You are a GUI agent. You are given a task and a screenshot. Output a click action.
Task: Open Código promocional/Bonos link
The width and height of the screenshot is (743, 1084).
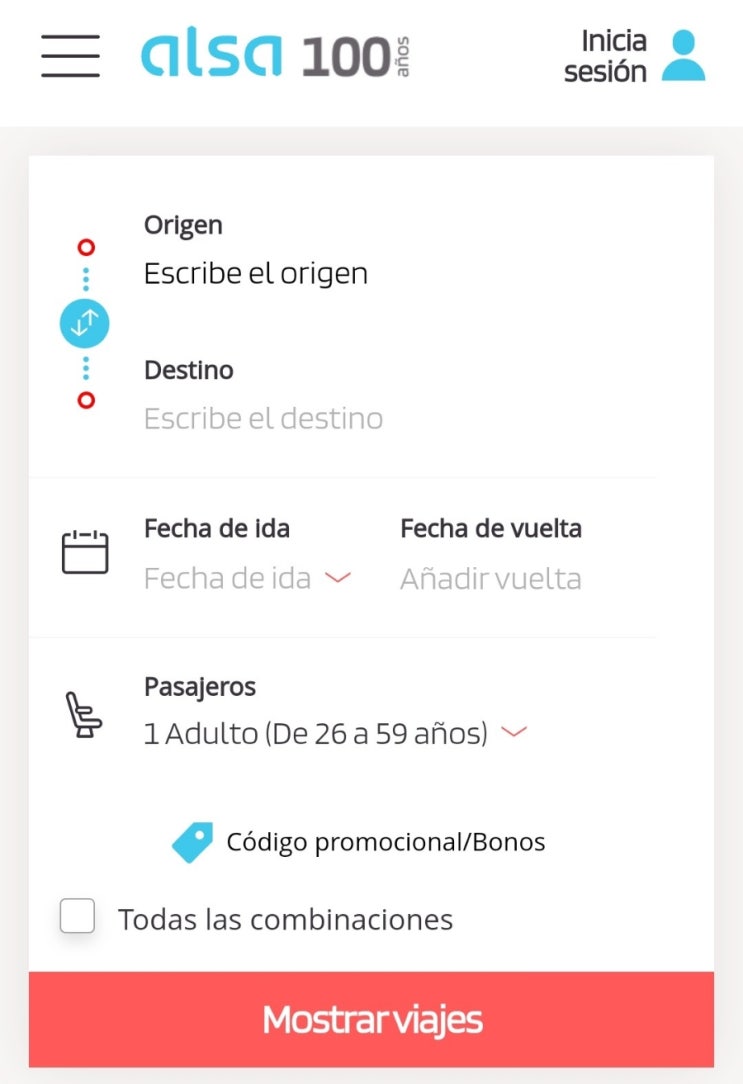[x=386, y=842]
